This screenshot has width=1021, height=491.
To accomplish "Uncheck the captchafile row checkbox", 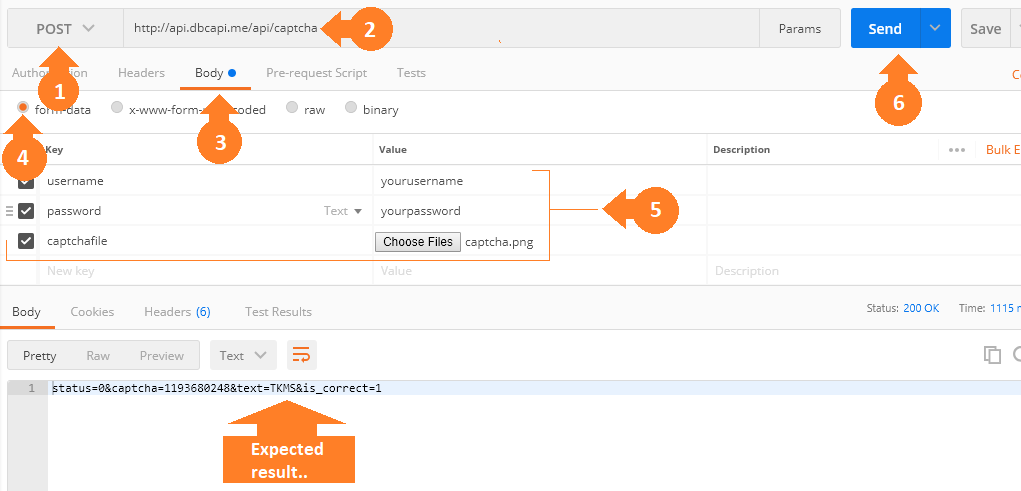I will [x=26, y=241].
